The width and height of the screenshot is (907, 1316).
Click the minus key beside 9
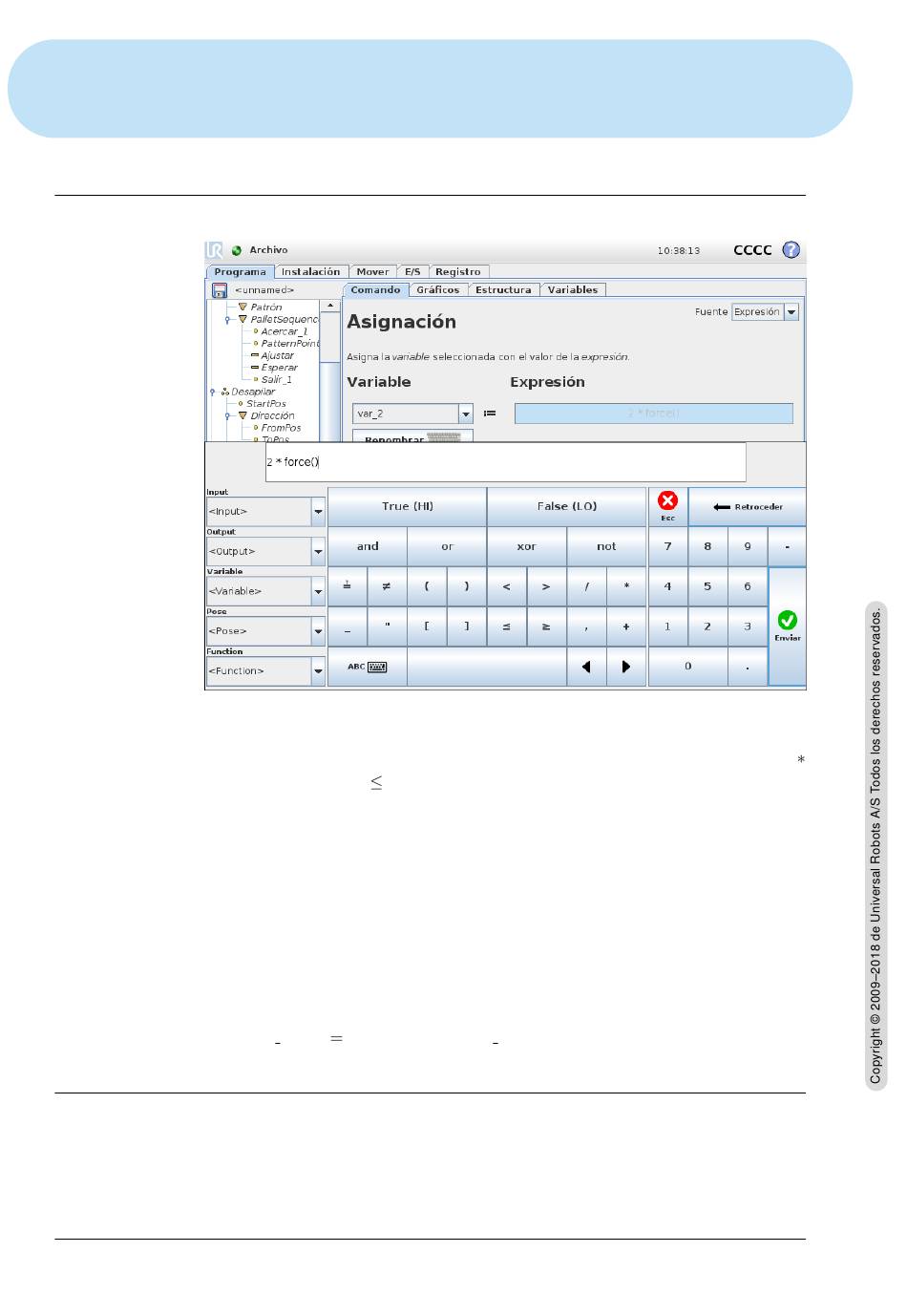[788, 547]
